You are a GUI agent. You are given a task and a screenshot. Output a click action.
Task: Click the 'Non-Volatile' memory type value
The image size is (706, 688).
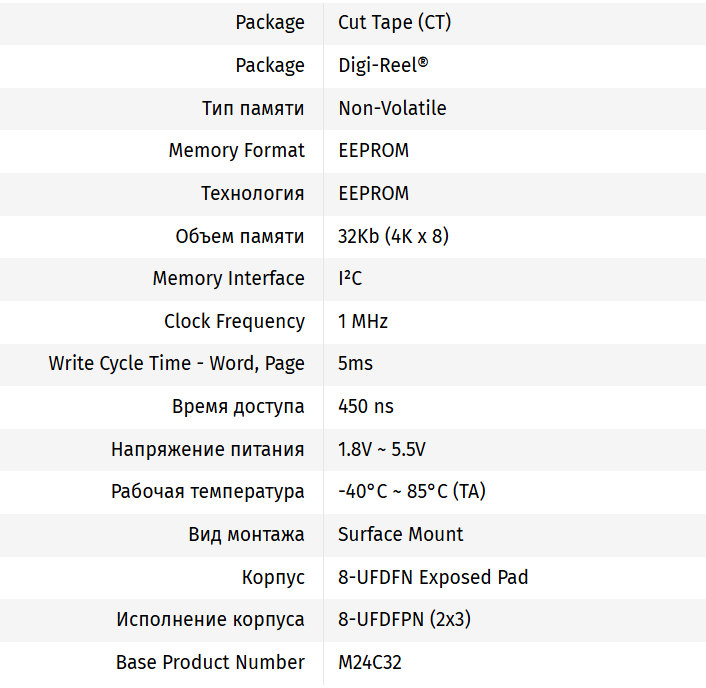(392, 108)
